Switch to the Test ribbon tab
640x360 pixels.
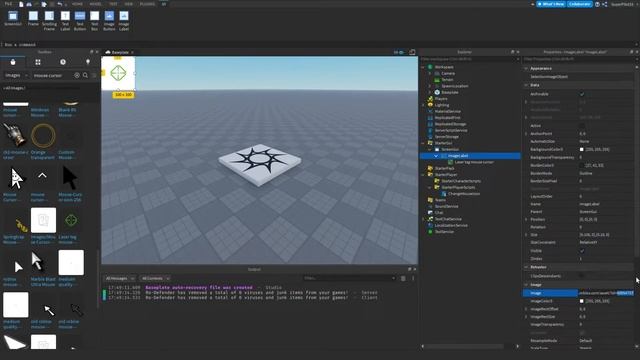coord(113,4)
